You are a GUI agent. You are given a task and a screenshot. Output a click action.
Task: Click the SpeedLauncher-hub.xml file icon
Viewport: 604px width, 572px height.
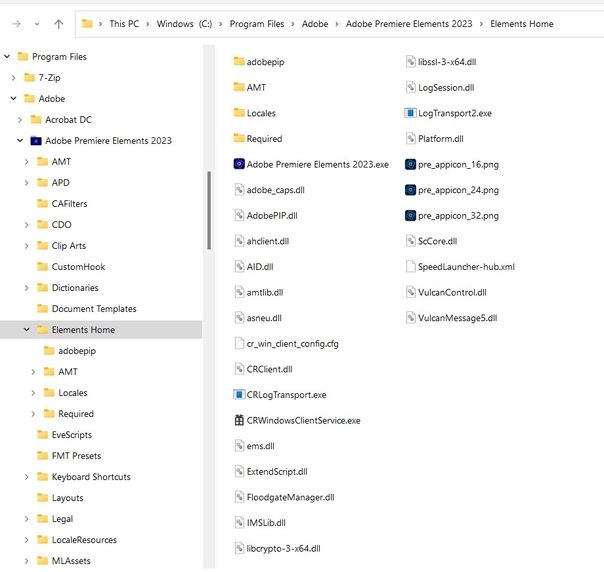tap(411, 267)
